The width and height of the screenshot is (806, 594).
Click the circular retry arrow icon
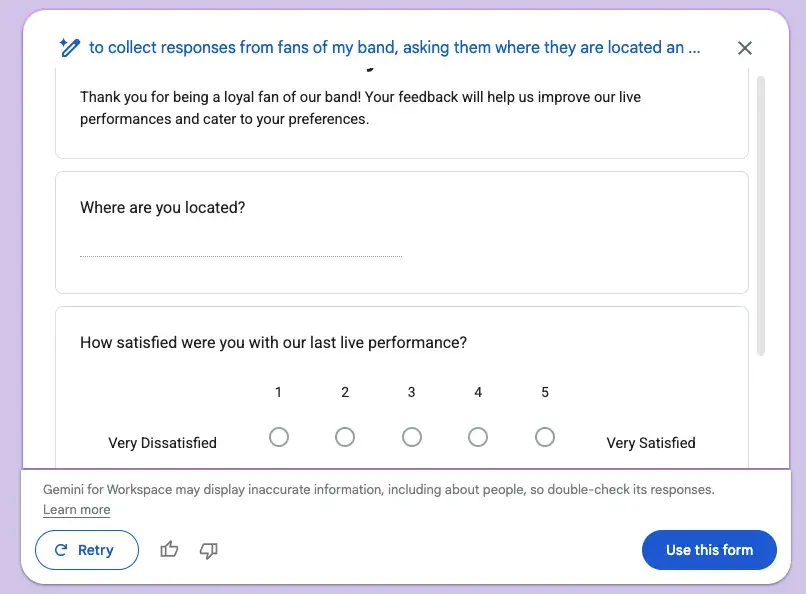tap(60, 550)
